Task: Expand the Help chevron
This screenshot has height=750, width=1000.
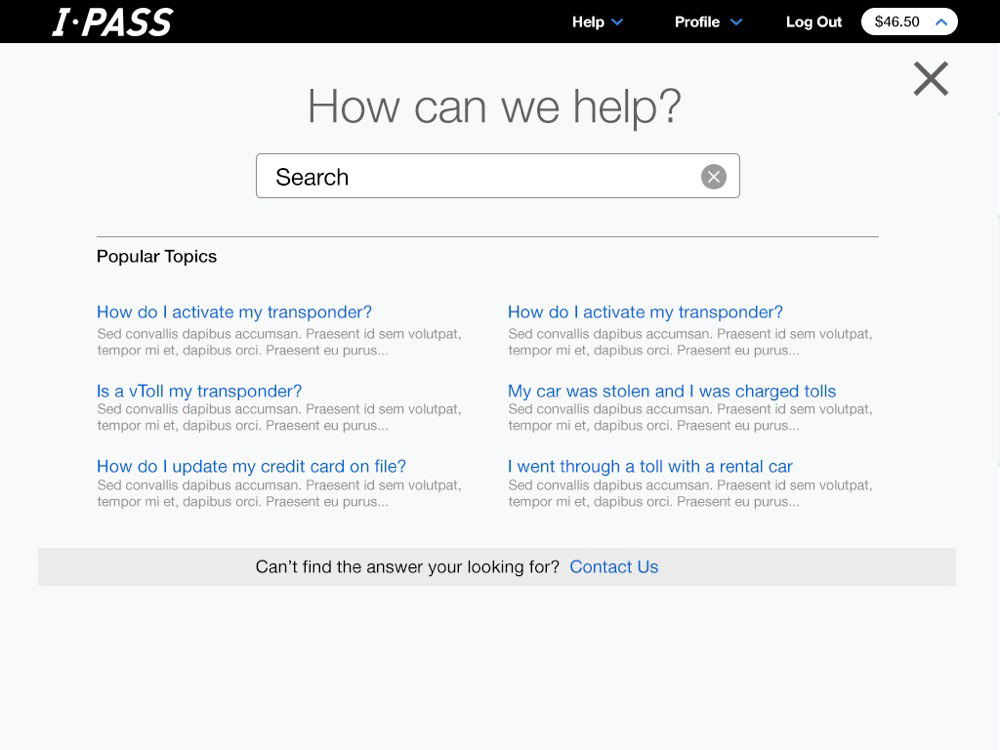Action: (617, 22)
